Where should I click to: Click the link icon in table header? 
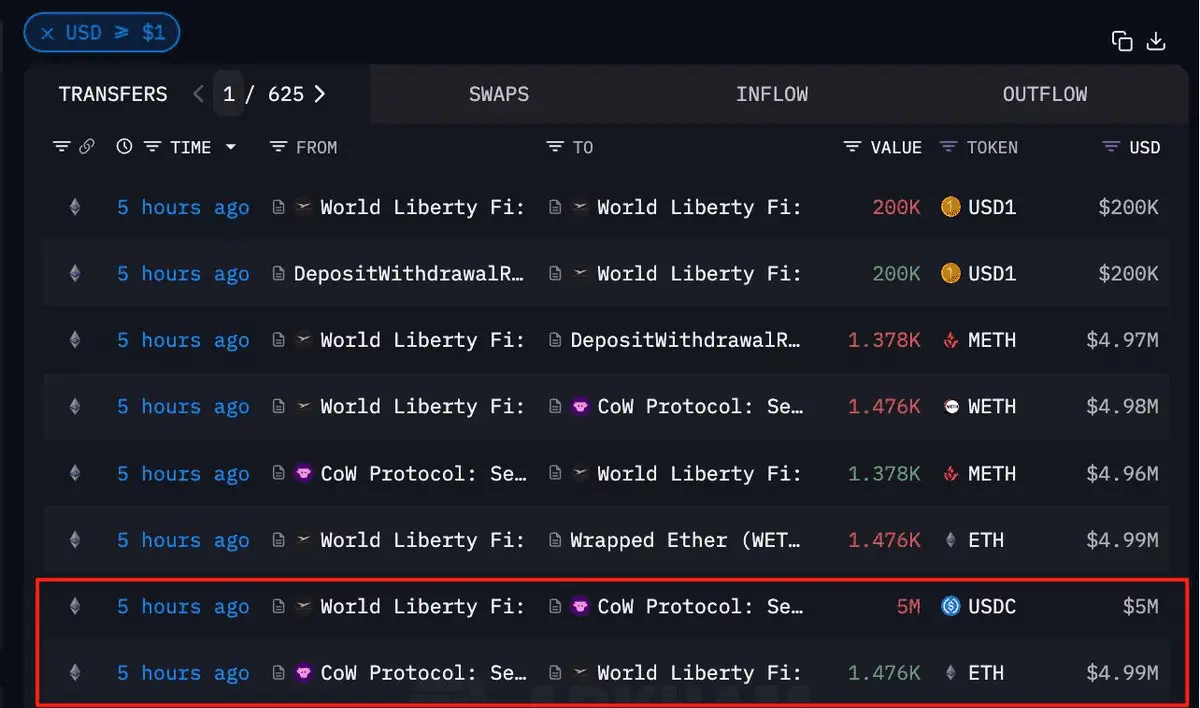pyautogui.click(x=87, y=147)
